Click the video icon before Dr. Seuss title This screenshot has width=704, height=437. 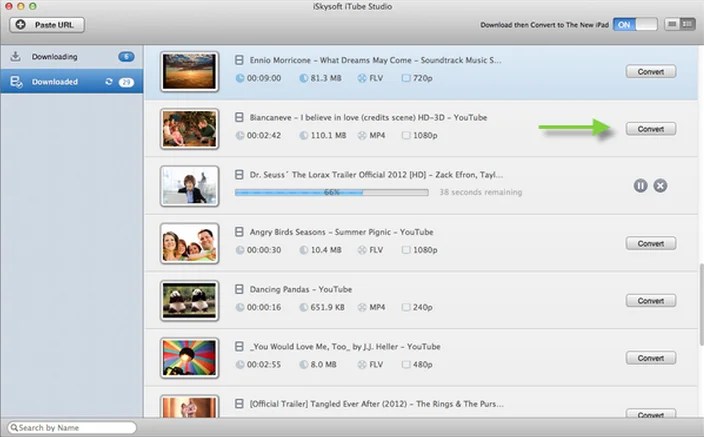239,175
